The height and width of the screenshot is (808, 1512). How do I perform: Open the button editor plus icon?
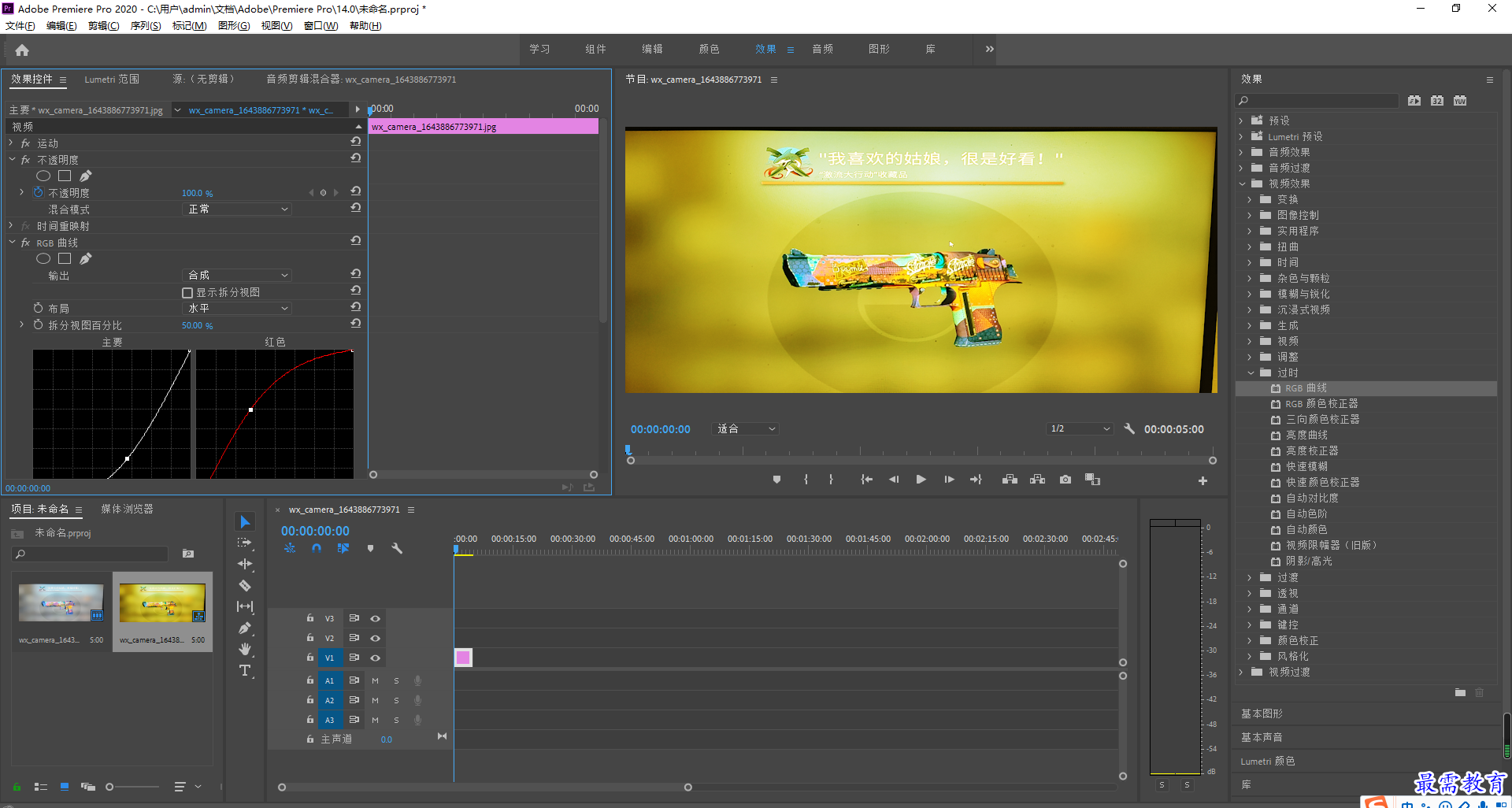coord(1203,480)
